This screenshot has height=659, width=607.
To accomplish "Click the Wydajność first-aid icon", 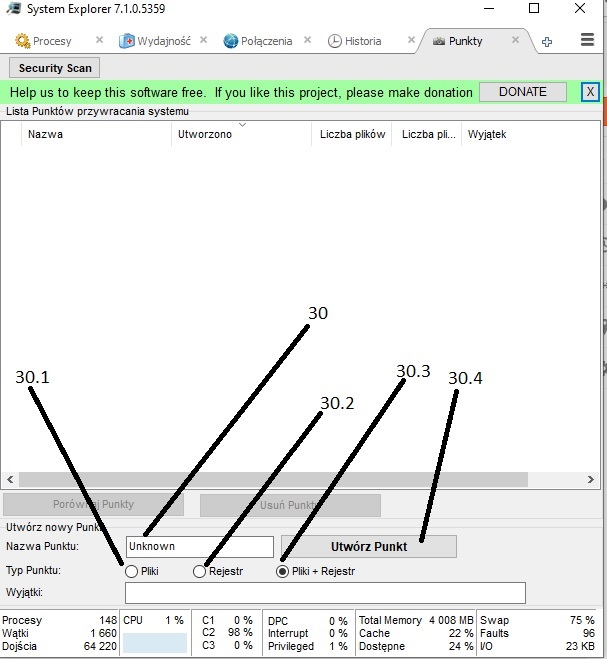I will click(x=127, y=41).
